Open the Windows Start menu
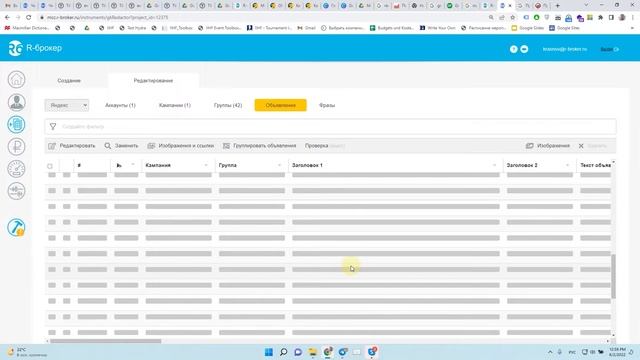Screen dimensions: 640x360 click(269, 352)
